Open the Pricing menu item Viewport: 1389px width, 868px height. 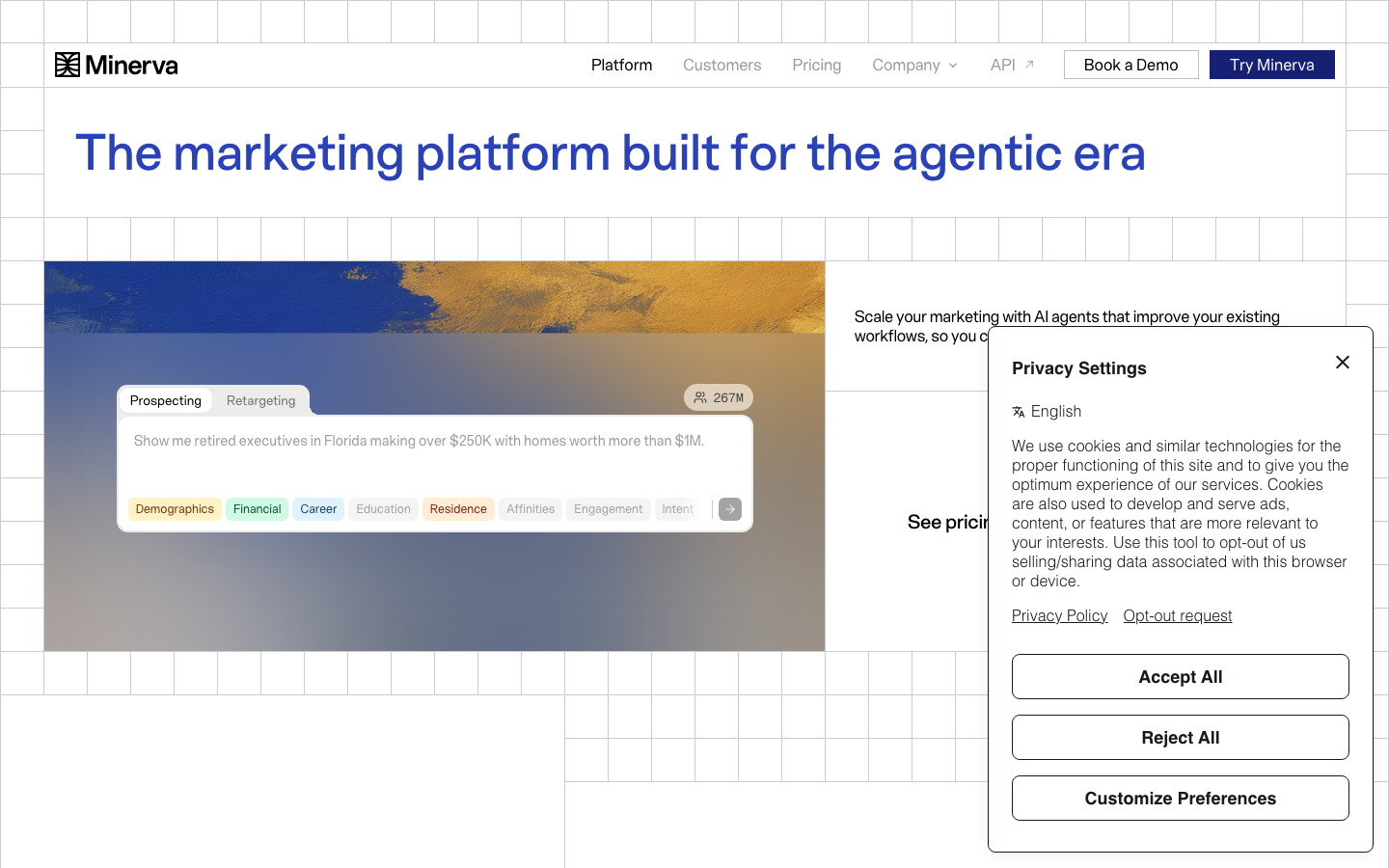click(816, 65)
